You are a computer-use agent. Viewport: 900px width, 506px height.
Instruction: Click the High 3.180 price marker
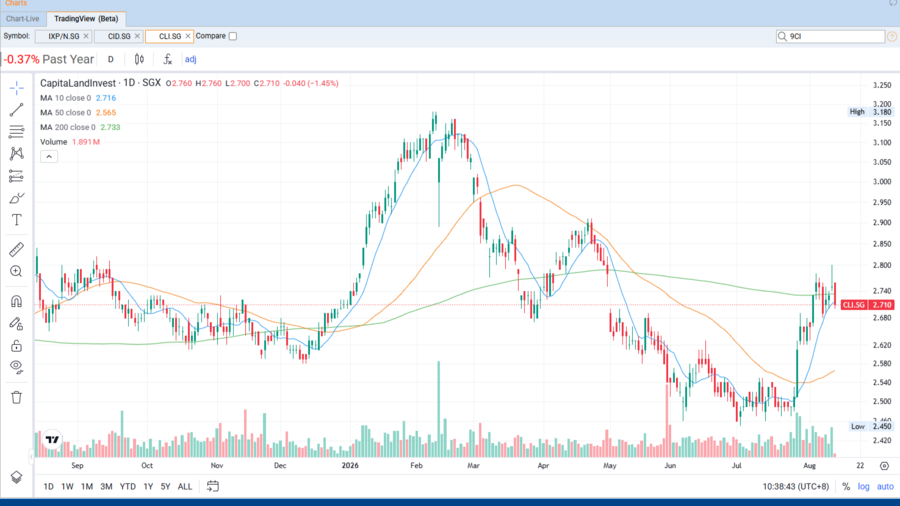tap(871, 112)
